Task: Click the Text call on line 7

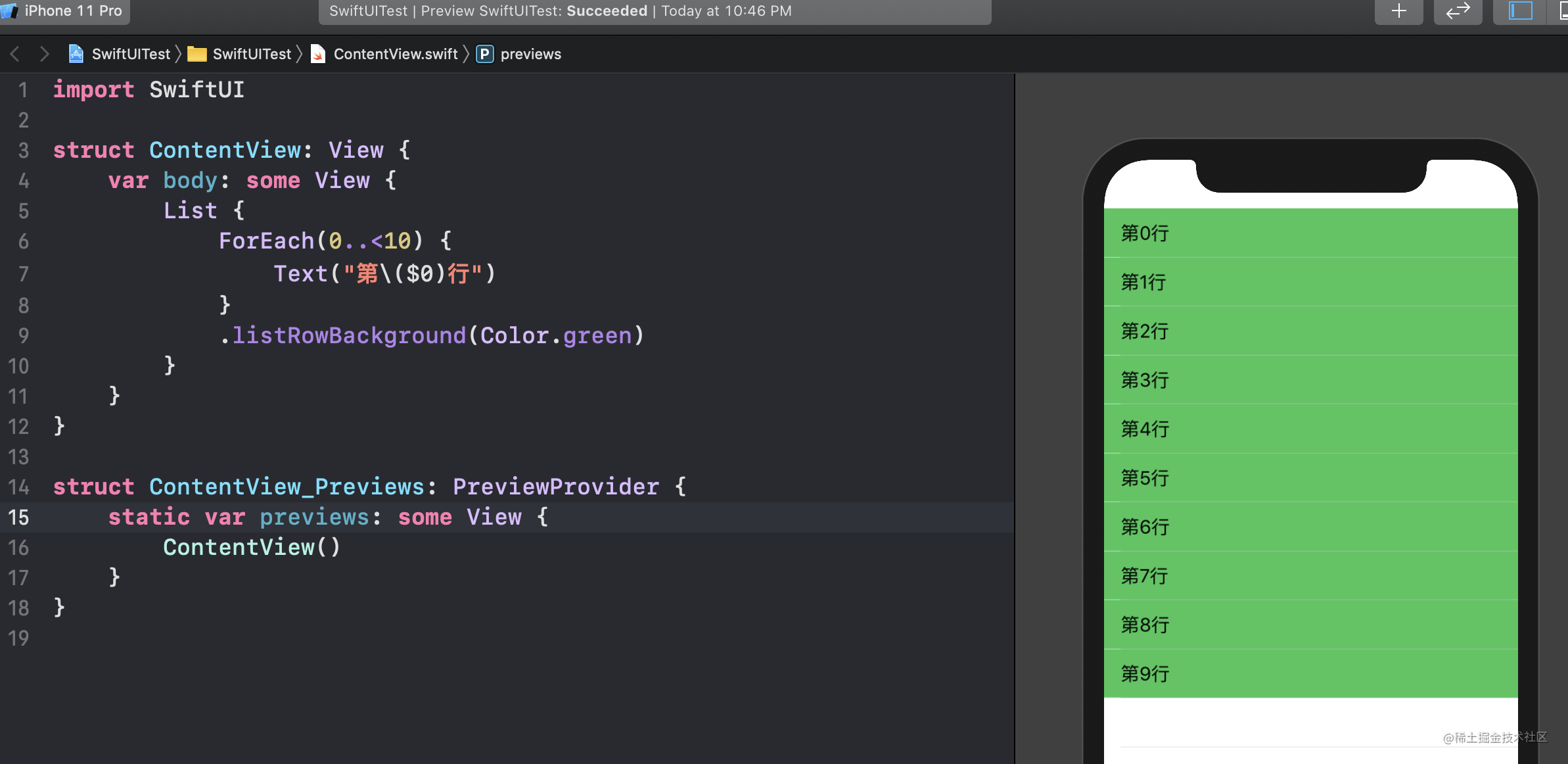Action: click(300, 274)
